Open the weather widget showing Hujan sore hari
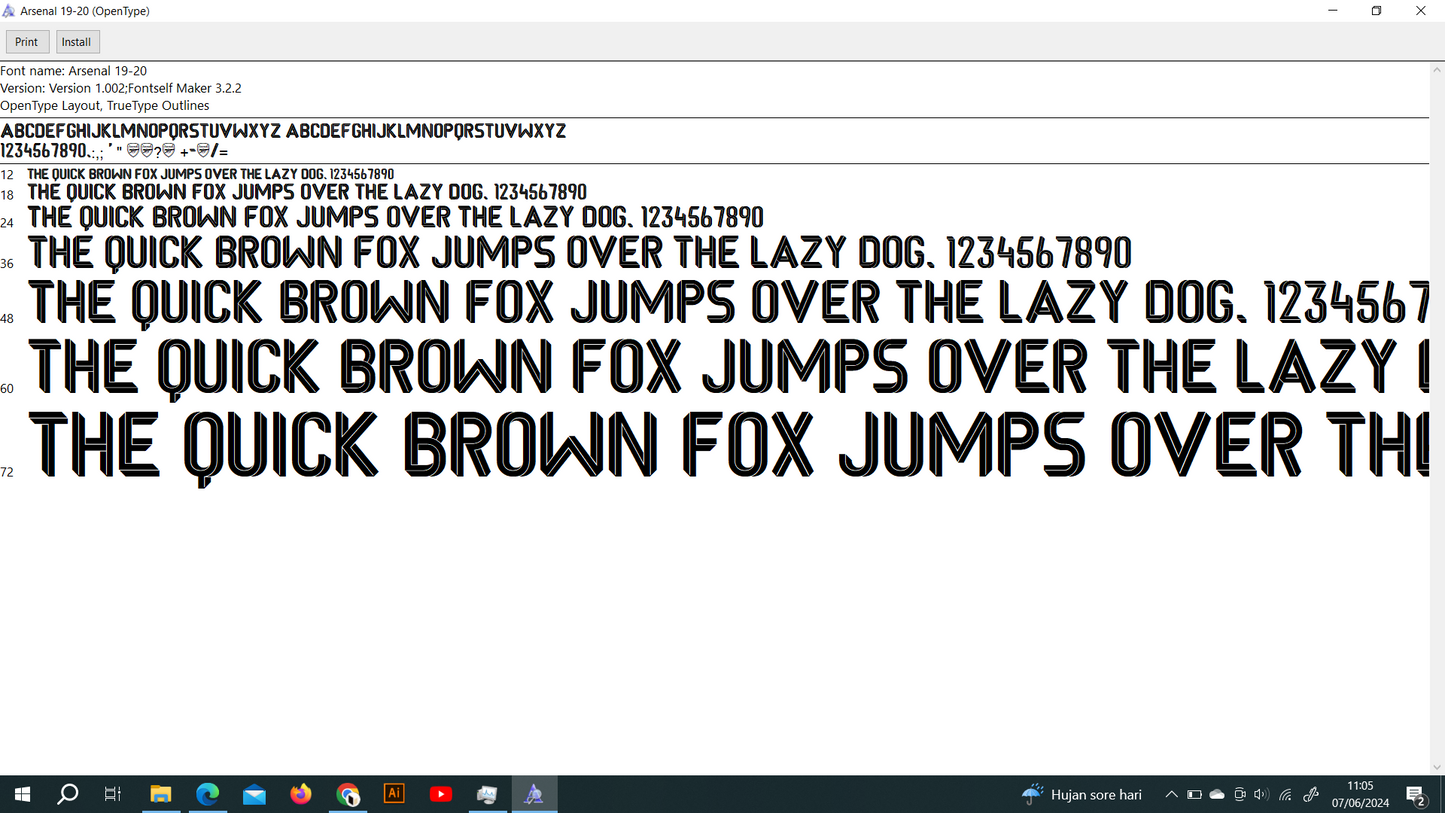 click(x=1082, y=795)
